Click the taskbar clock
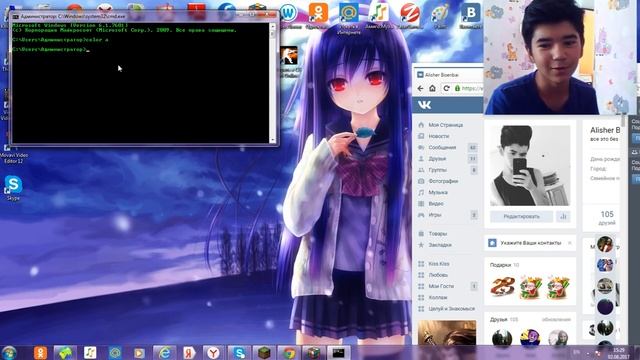 pos(619,353)
